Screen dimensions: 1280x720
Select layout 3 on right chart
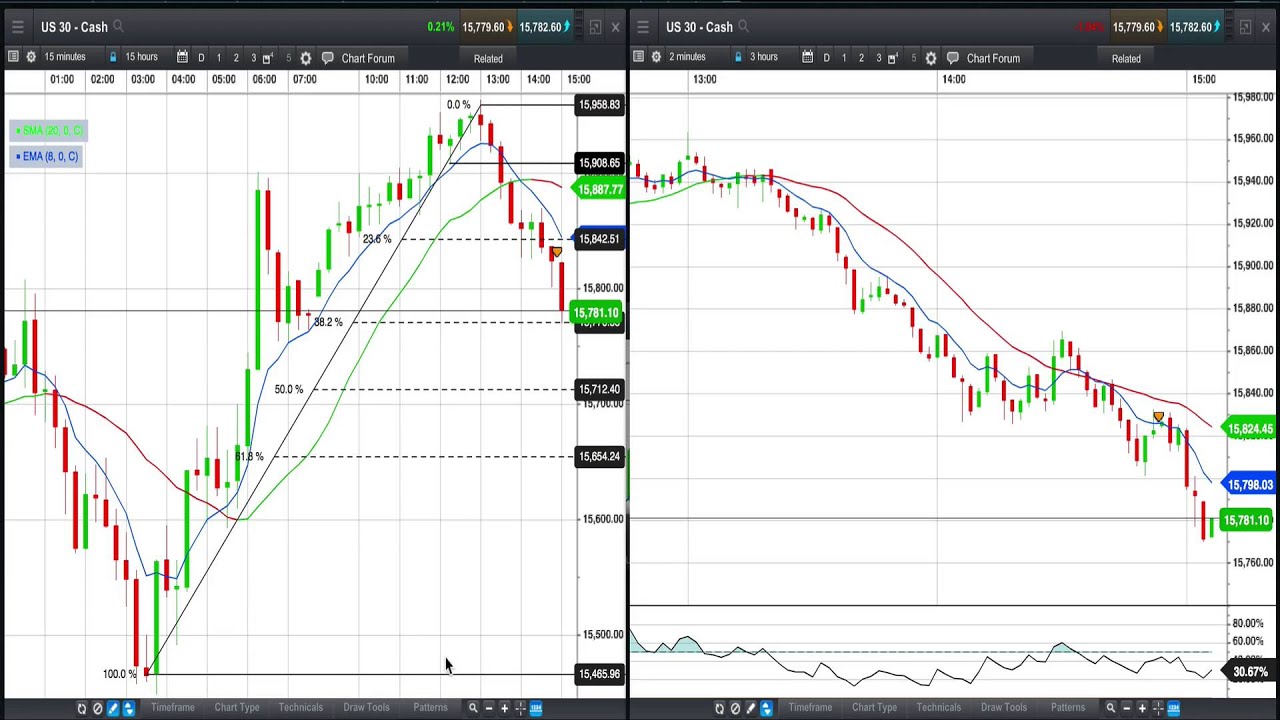tap(878, 58)
